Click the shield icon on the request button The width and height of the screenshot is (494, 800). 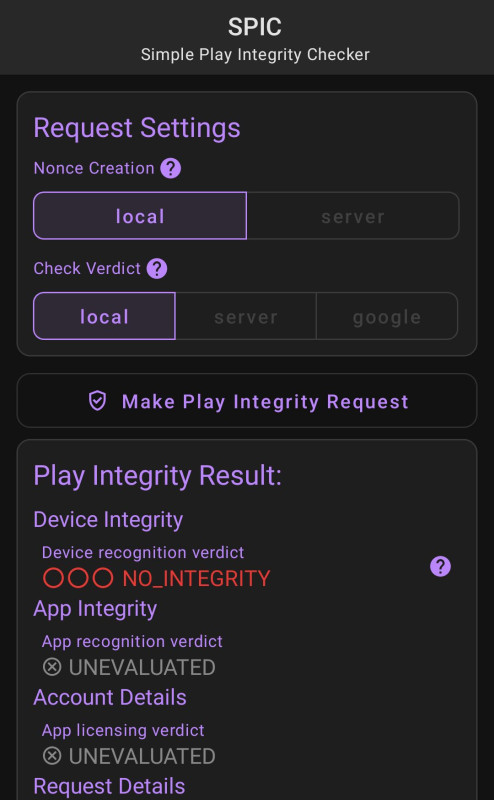[97, 401]
